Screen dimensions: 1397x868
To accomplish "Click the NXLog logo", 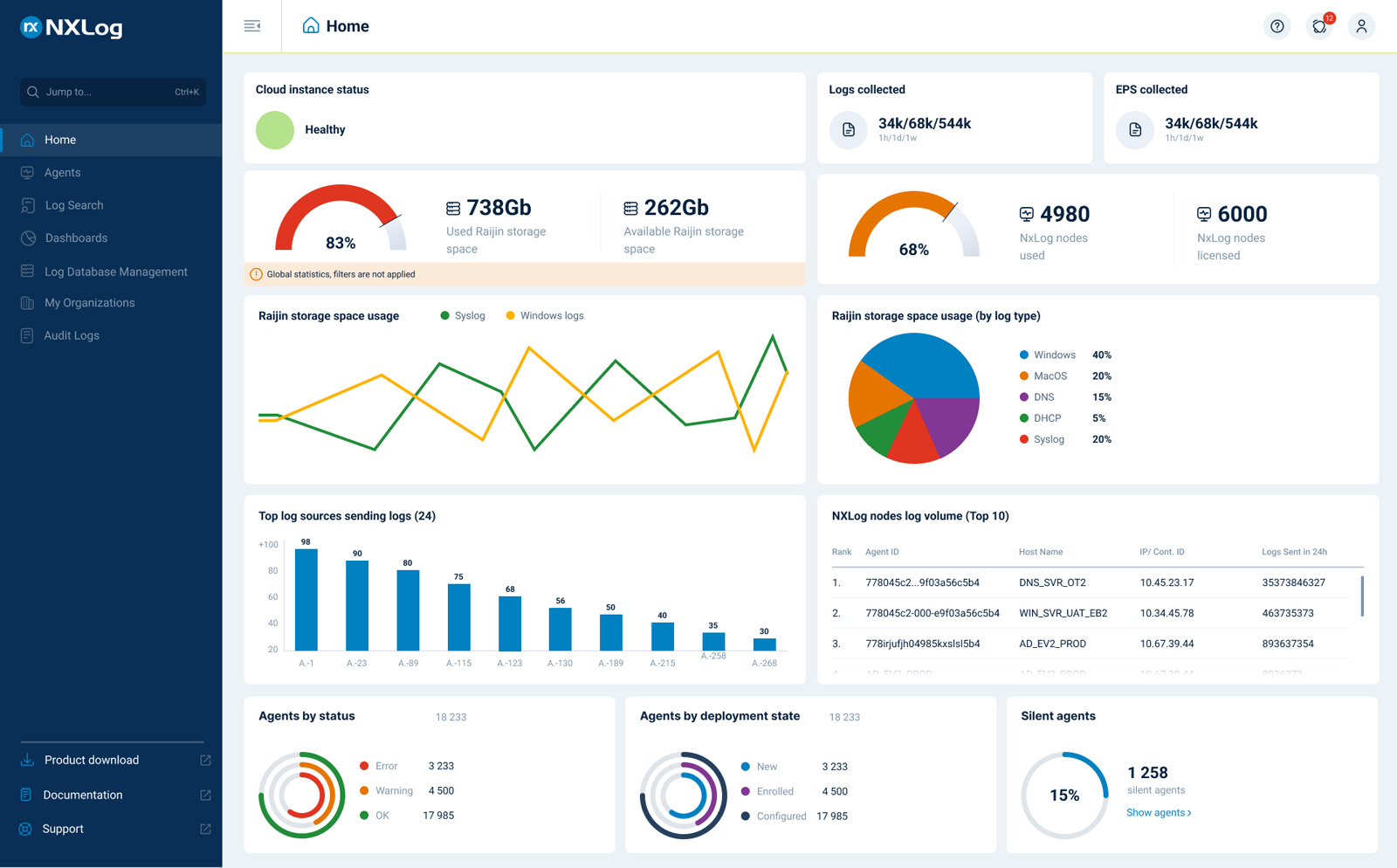I will coord(71,27).
